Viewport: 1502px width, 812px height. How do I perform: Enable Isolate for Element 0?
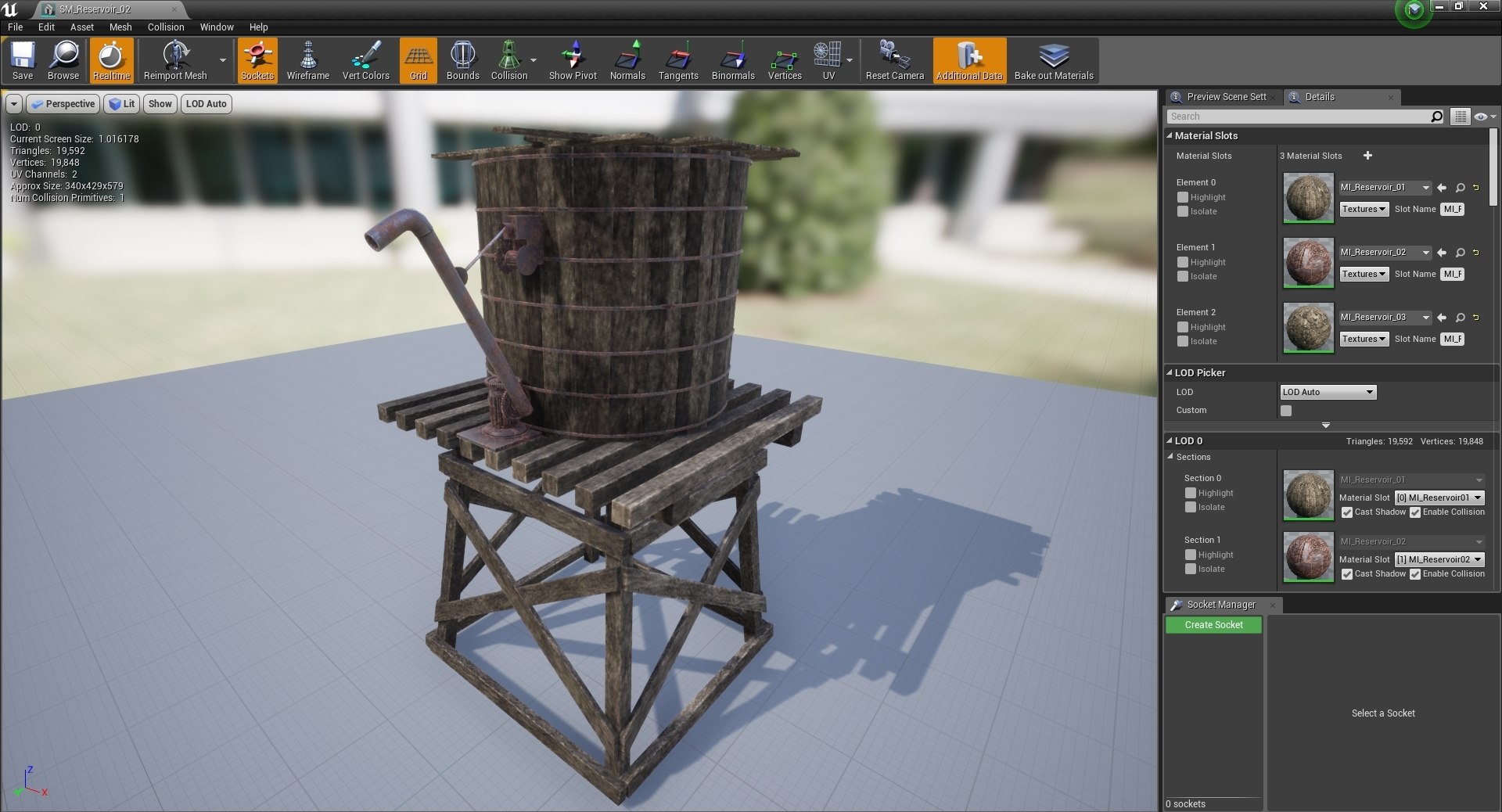1183,211
